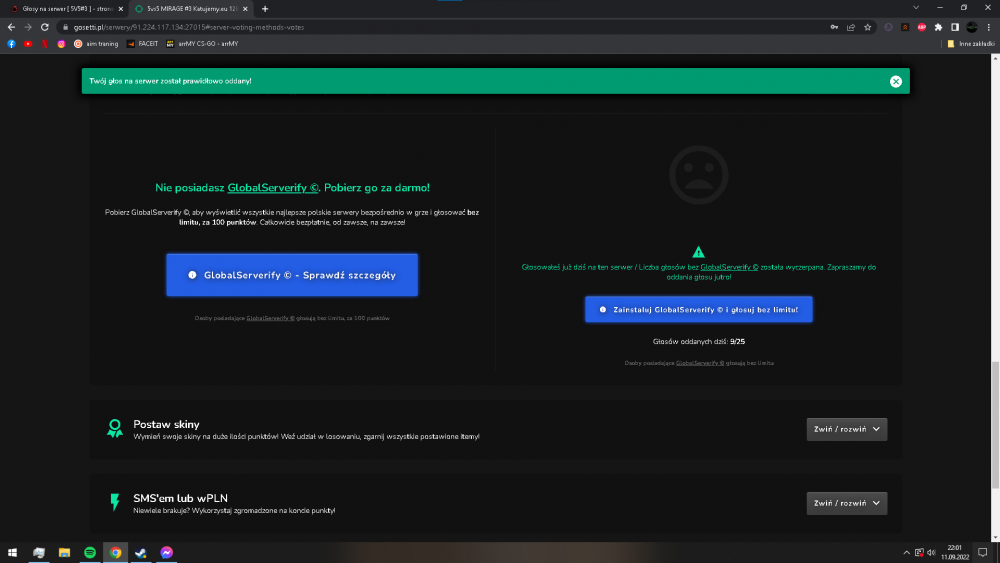
Task: Click GlobalServerify - Sprawdź szczegóły button
Action: pos(292,275)
